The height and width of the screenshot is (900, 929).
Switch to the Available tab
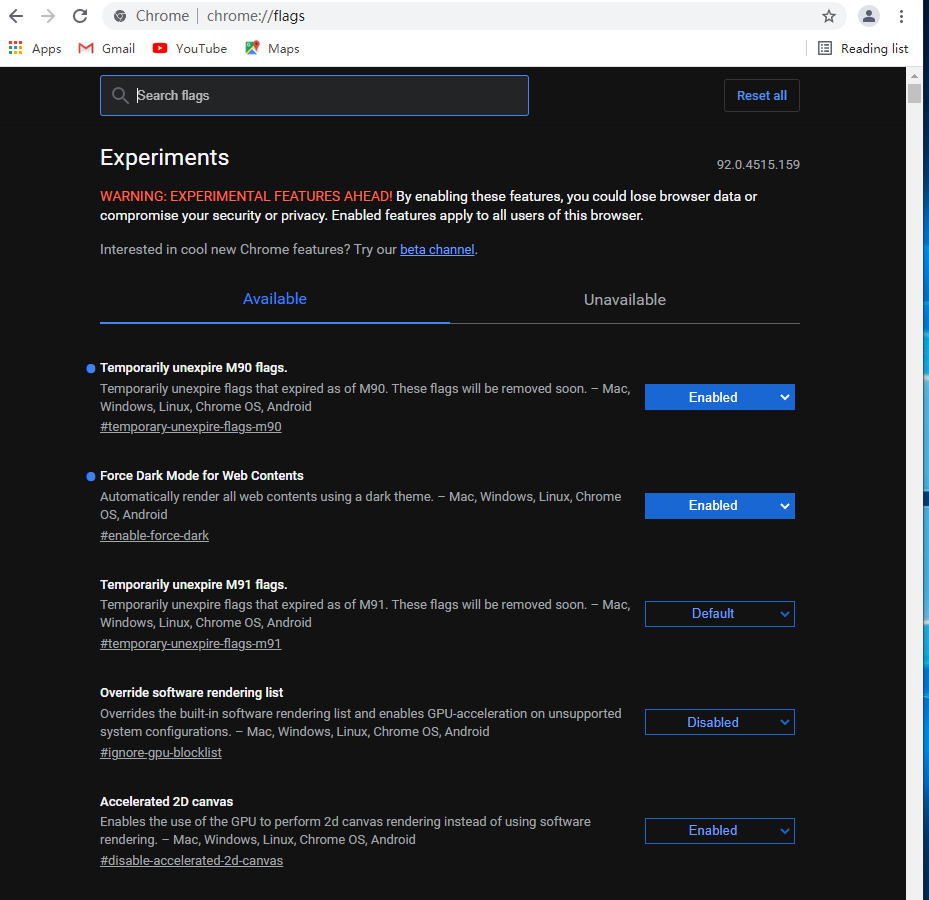(275, 299)
